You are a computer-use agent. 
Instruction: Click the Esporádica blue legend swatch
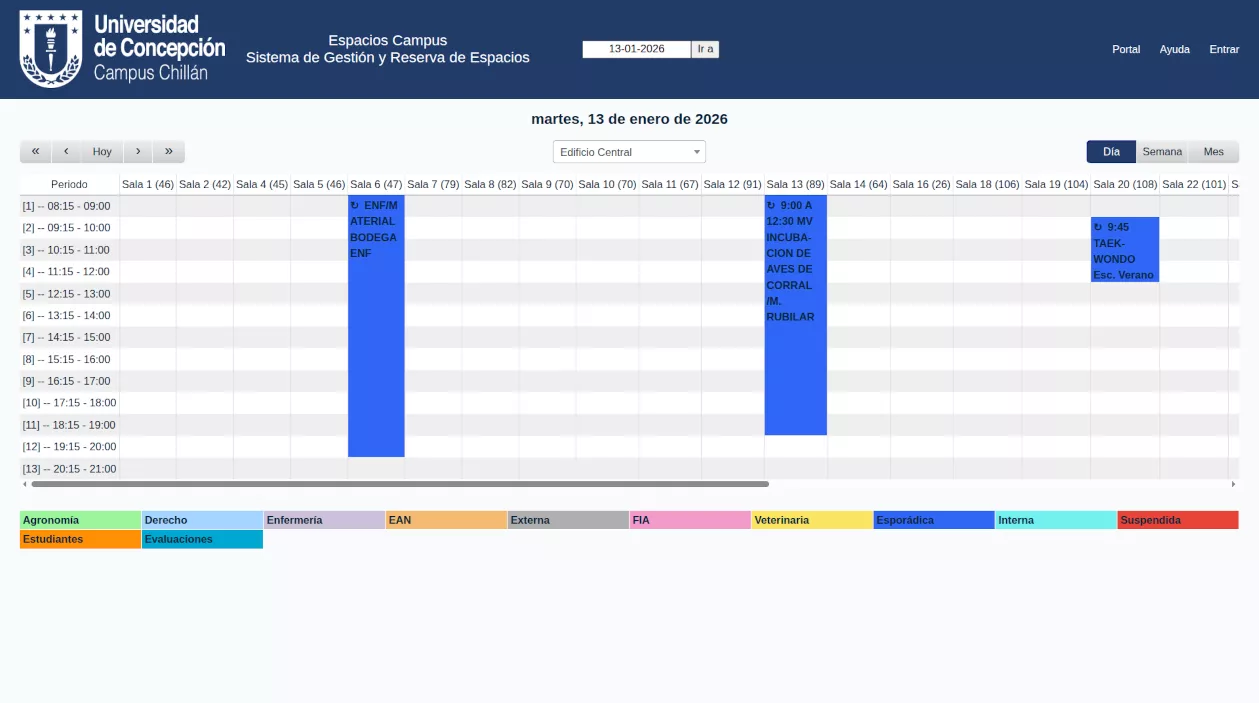933,520
